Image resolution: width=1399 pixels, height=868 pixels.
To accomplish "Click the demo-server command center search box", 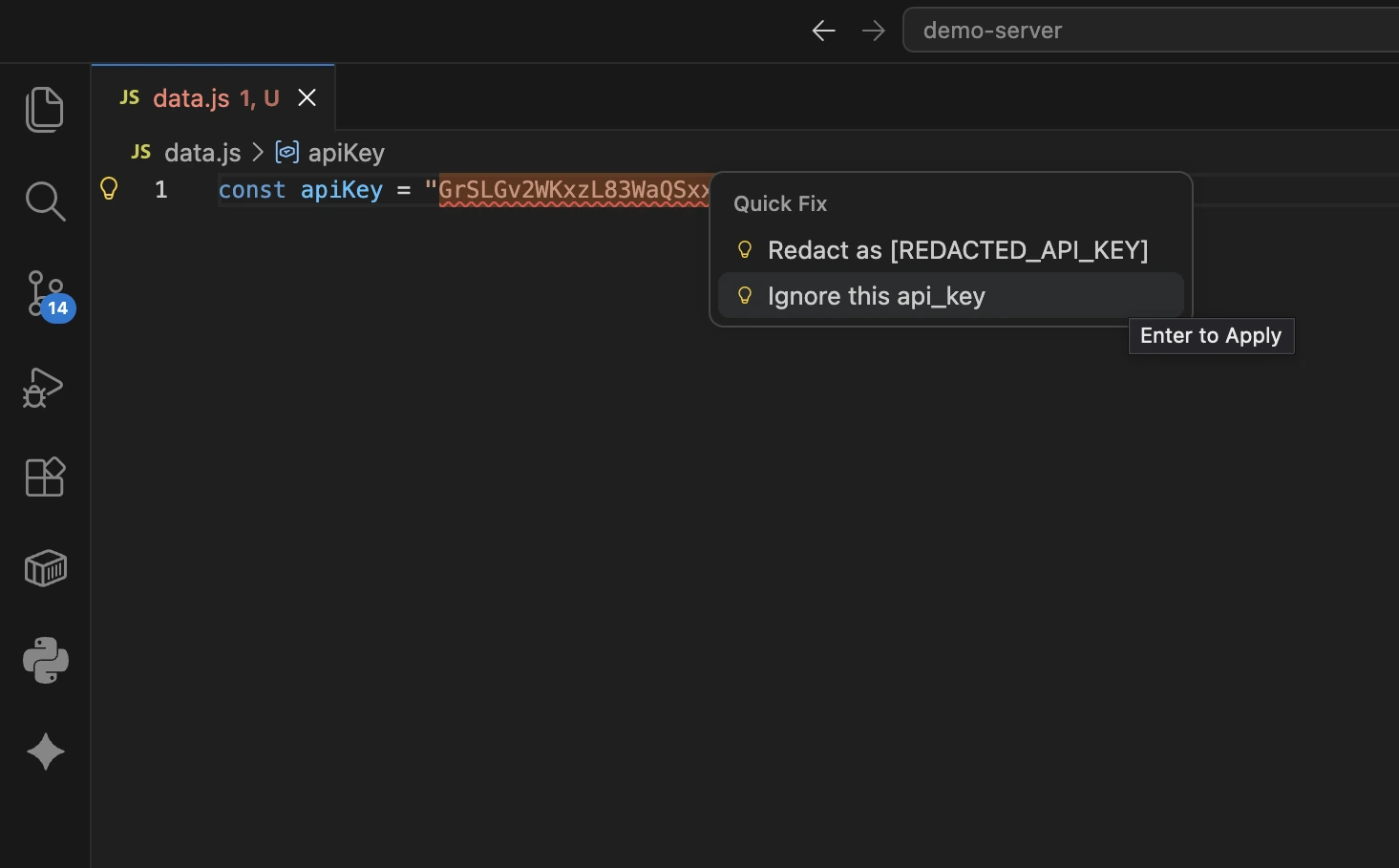I will 1146,31.
